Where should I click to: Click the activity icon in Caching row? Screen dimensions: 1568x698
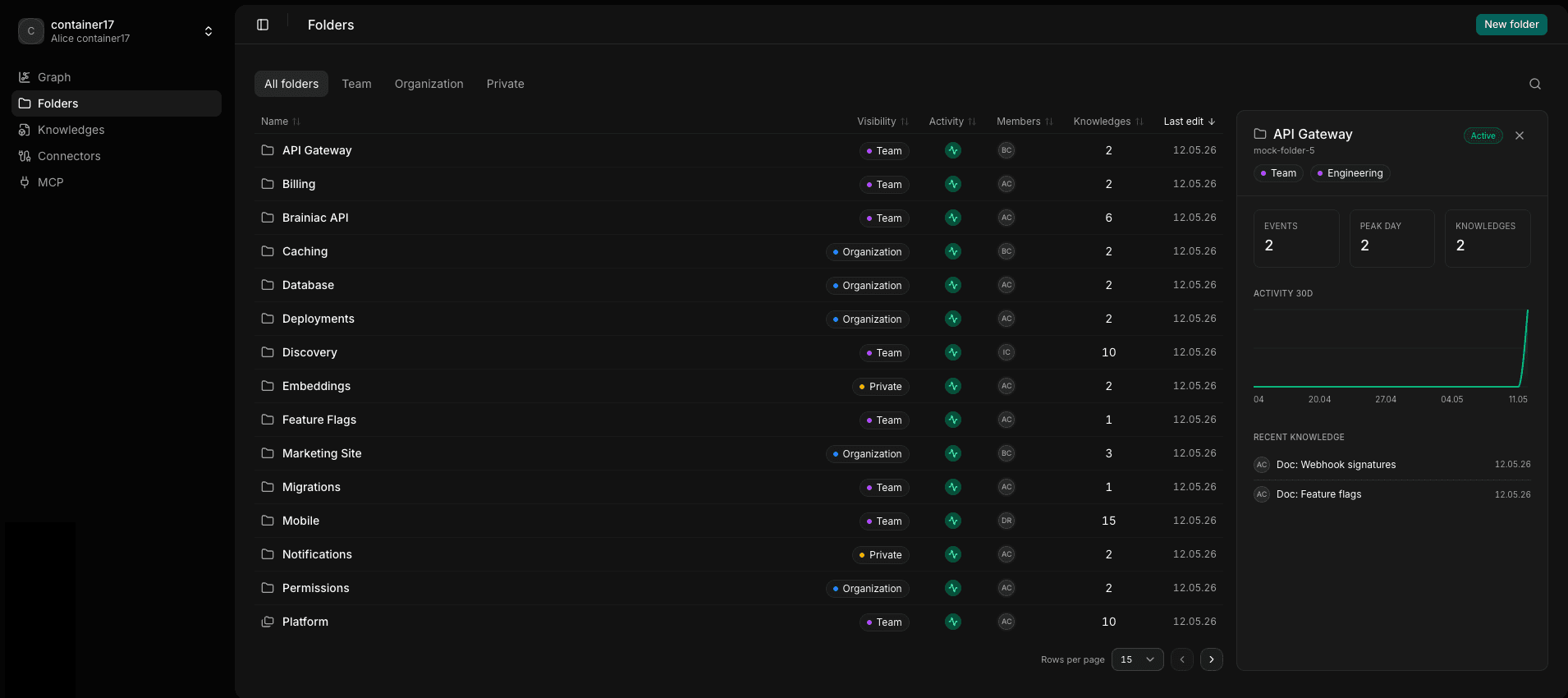click(953, 251)
